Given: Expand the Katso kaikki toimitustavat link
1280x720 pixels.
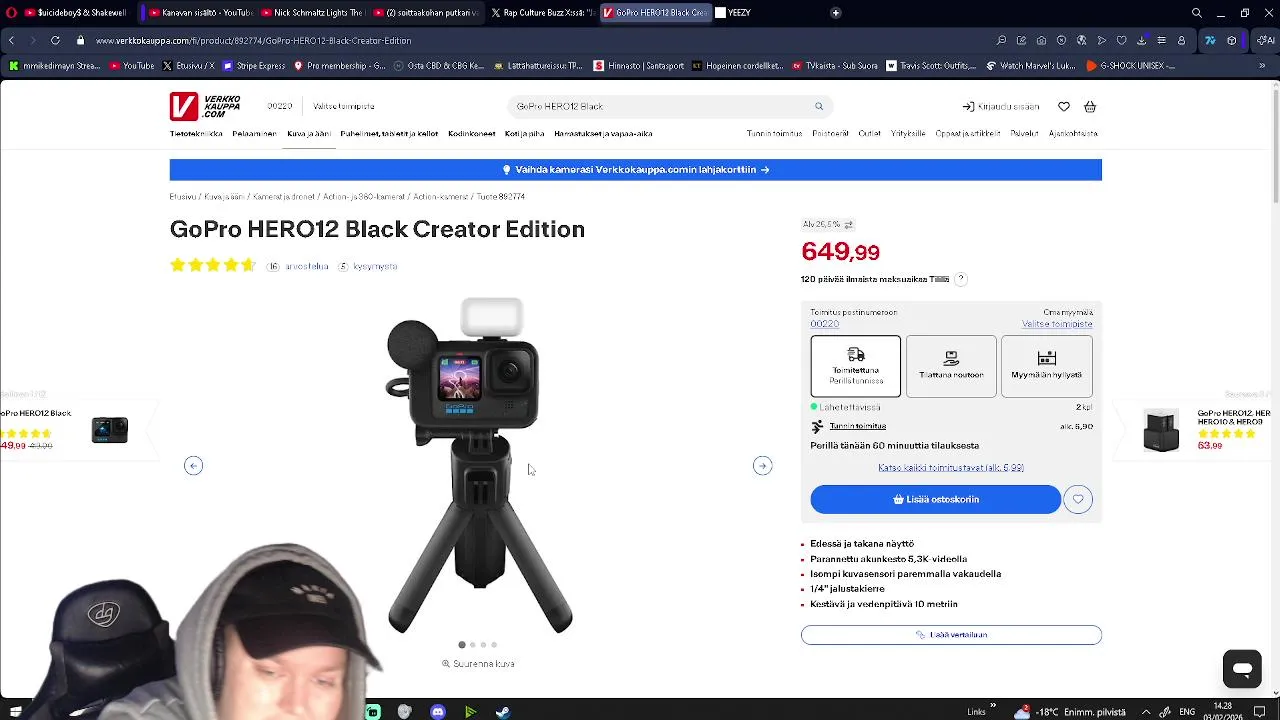Looking at the screenshot, I should (951, 467).
